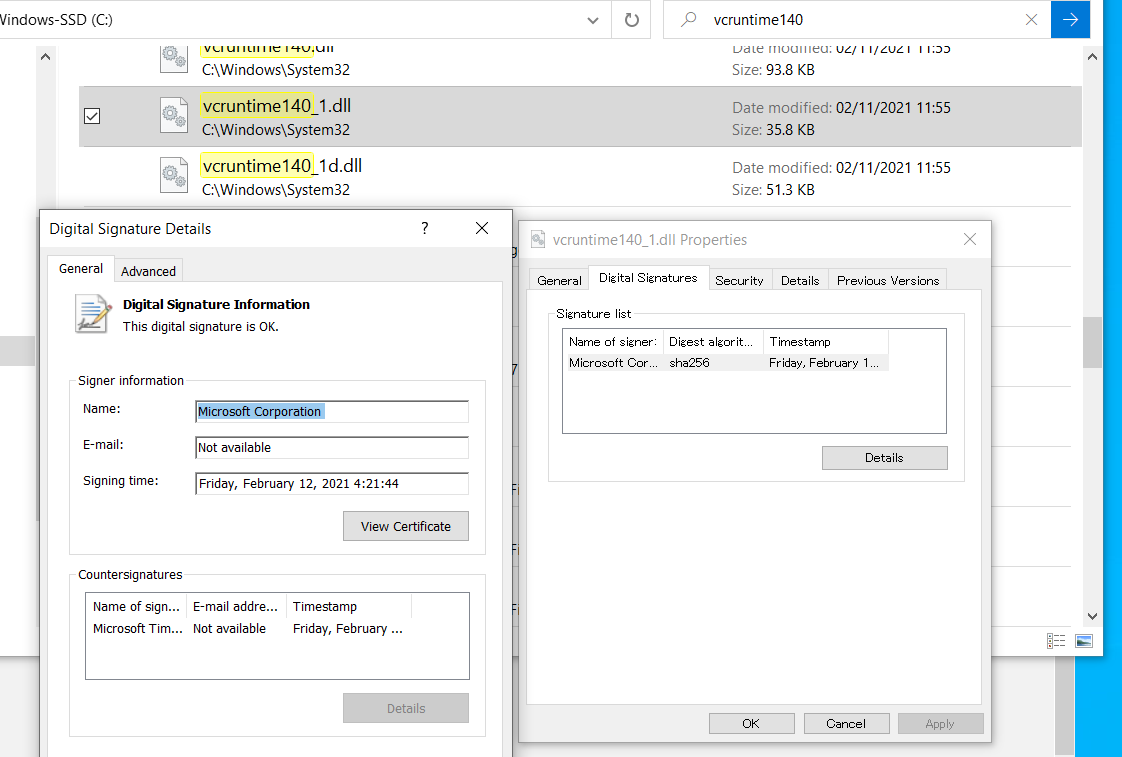Open the General tab in Properties
The image size is (1122, 757).
pyautogui.click(x=559, y=280)
